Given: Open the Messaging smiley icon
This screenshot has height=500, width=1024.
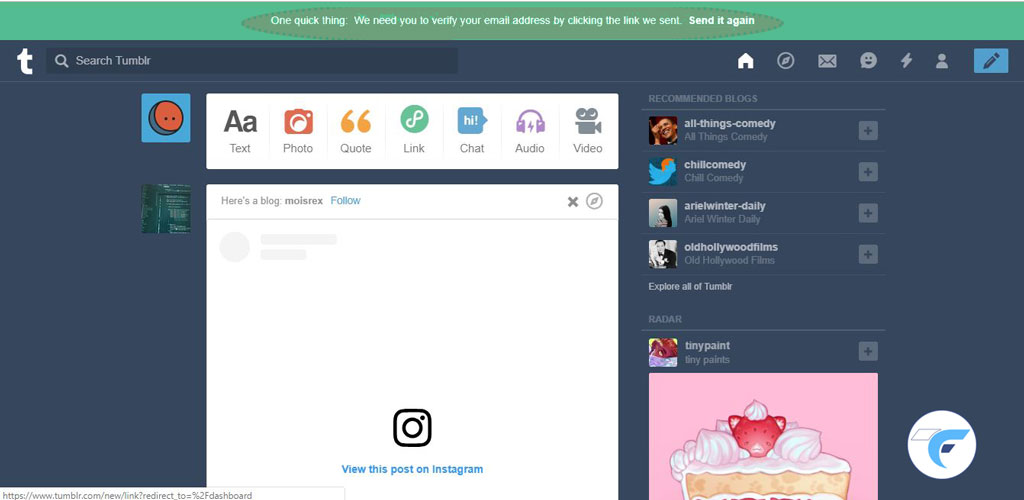Looking at the screenshot, I should 868,61.
